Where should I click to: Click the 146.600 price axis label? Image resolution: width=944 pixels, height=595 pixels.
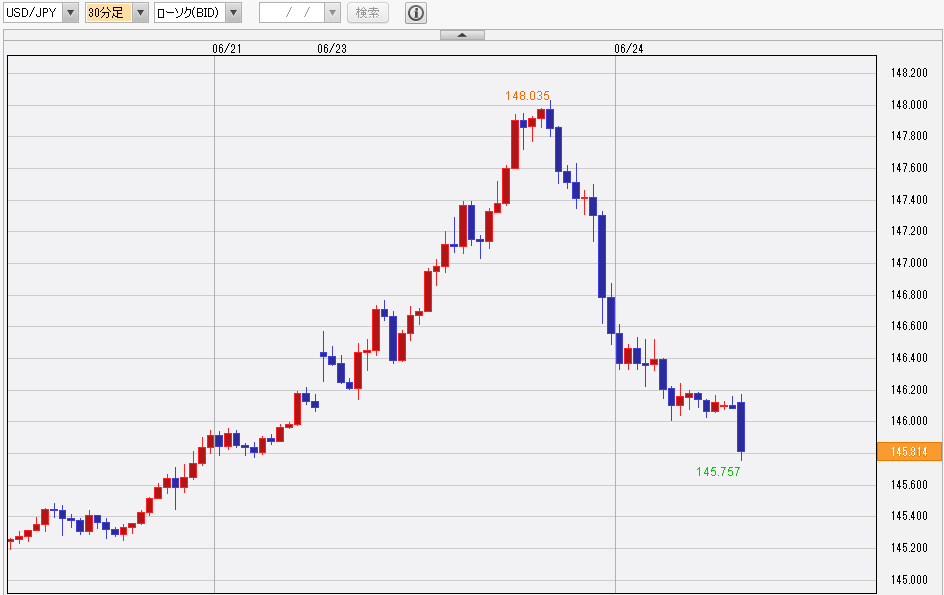coord(909,326)
